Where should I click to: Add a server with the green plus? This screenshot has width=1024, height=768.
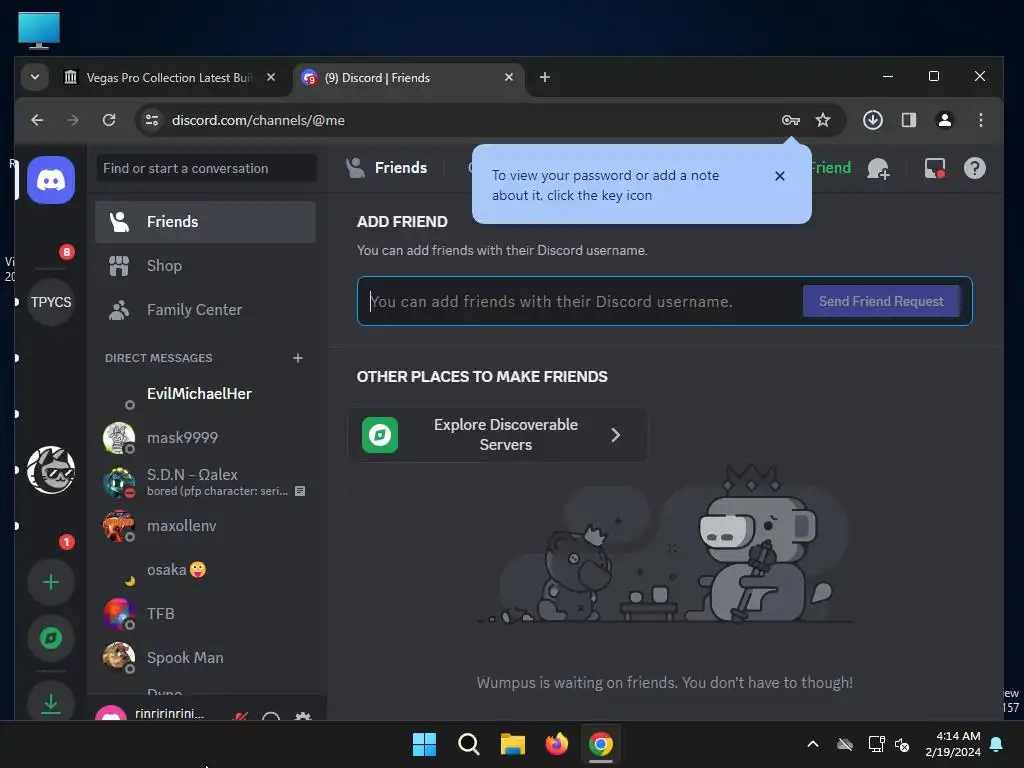(x=51, y=582)
